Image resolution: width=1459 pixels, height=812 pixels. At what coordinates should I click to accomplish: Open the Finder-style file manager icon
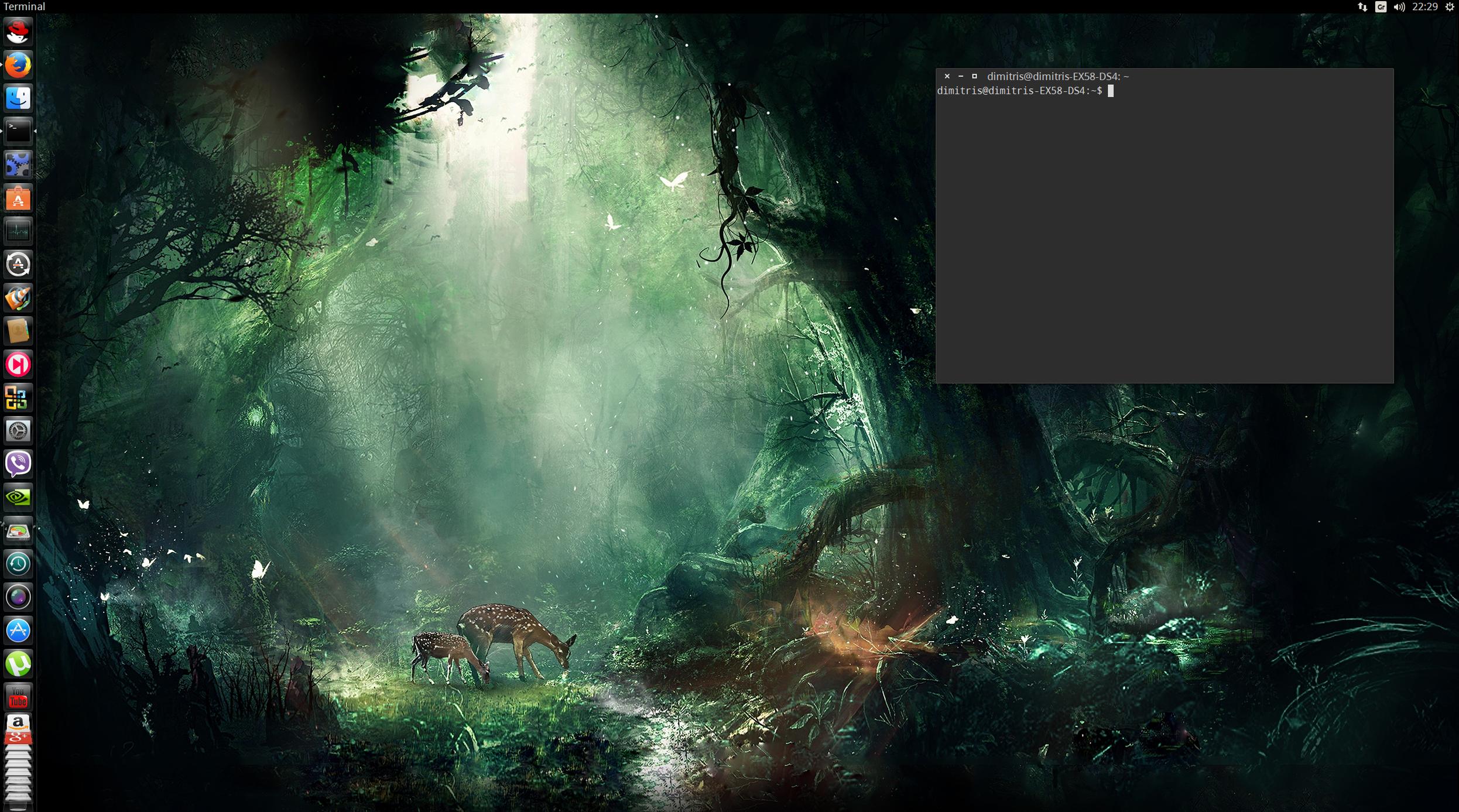click(x=18, y=98)
